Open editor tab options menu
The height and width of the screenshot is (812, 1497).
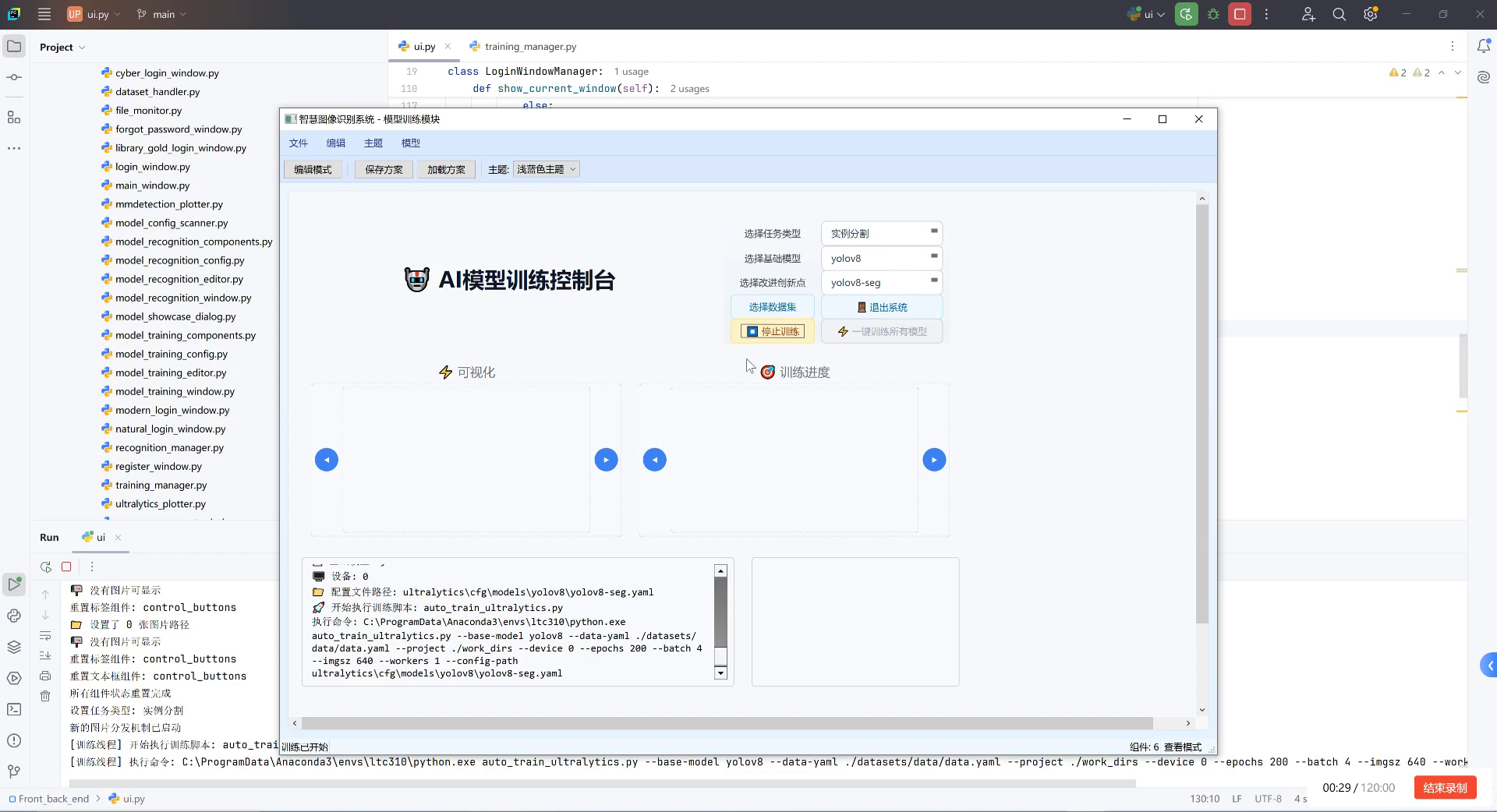(1453, 47)
